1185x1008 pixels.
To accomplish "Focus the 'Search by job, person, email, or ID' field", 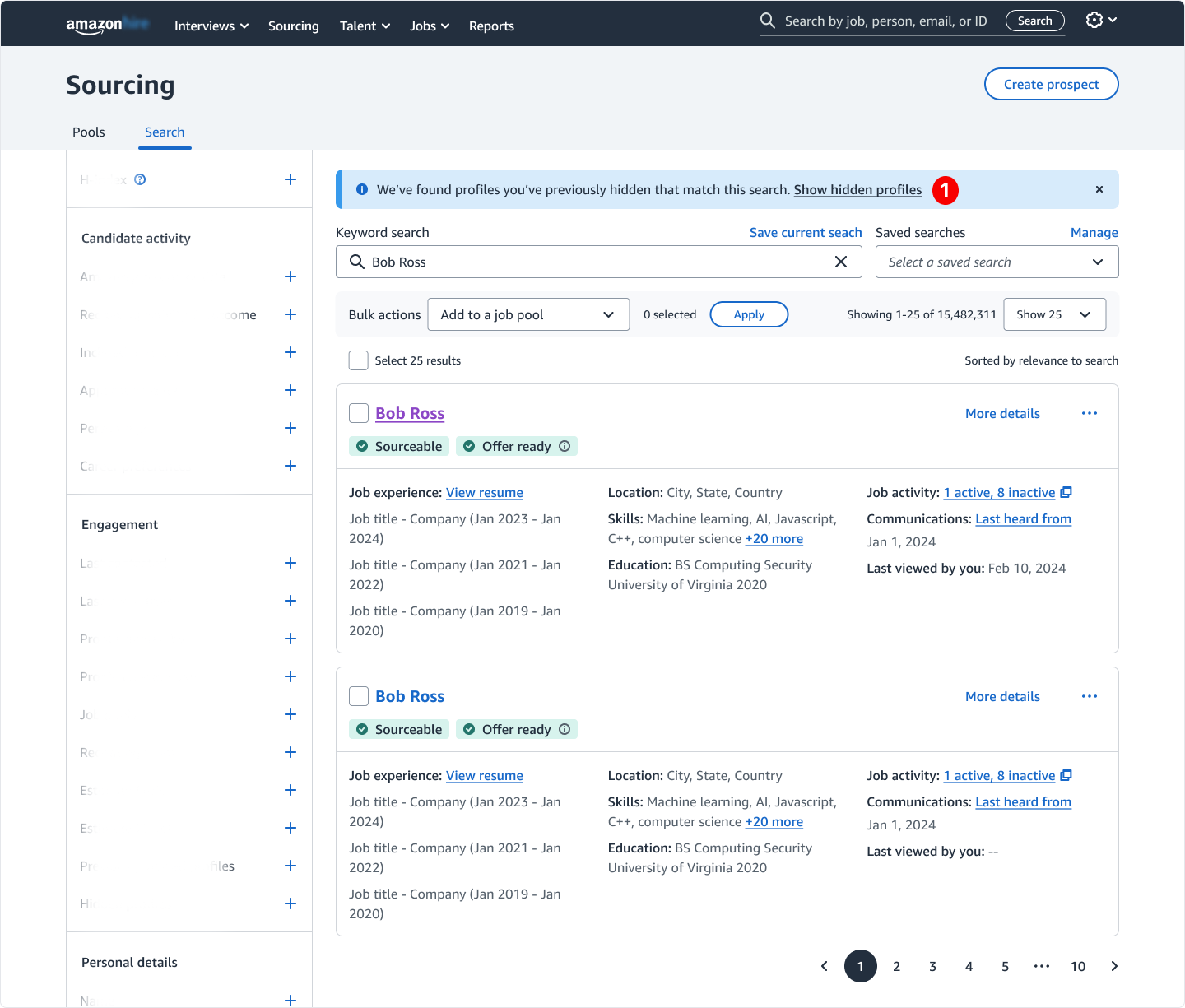I will pos(885,21).
